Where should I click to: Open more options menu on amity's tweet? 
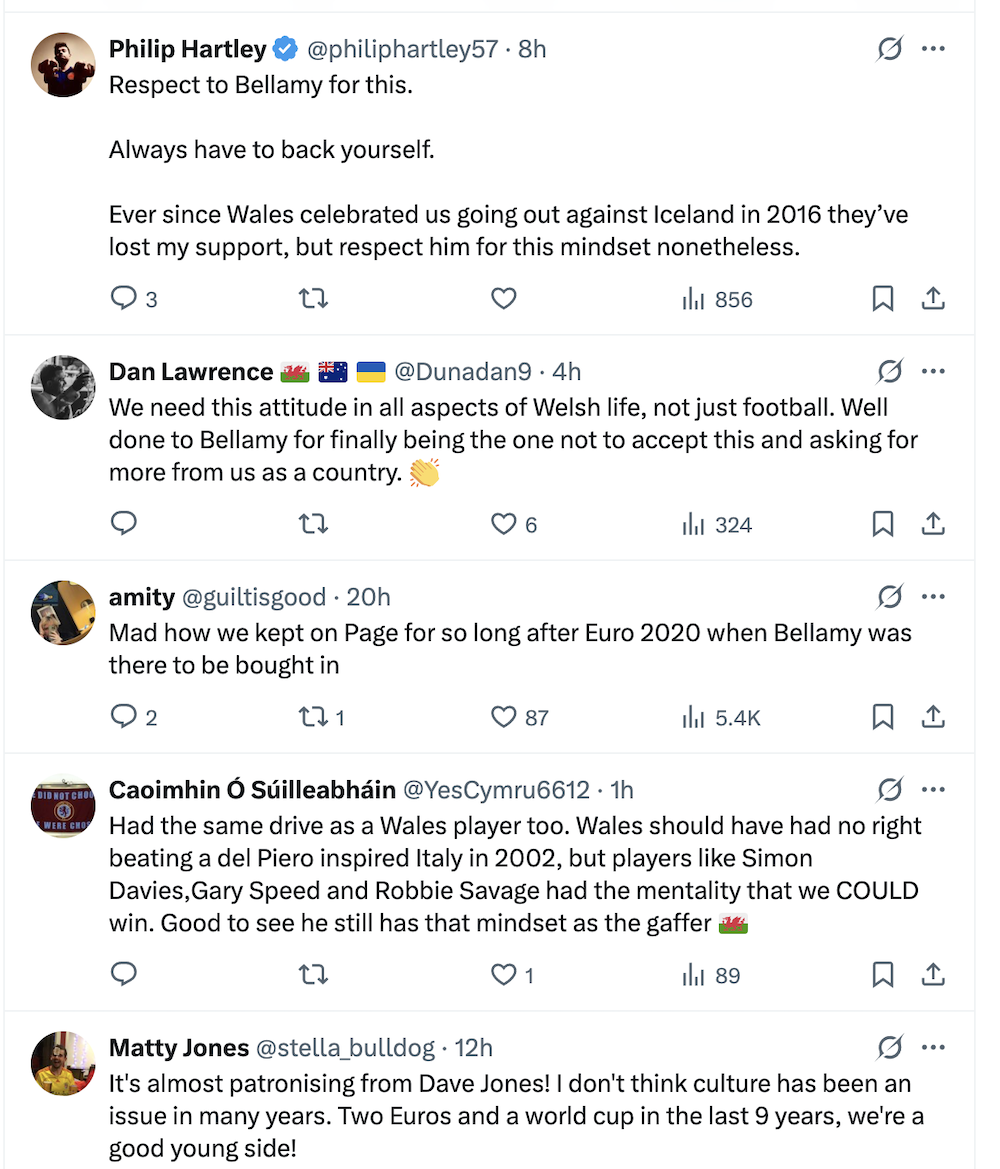[x=933, y=597]
